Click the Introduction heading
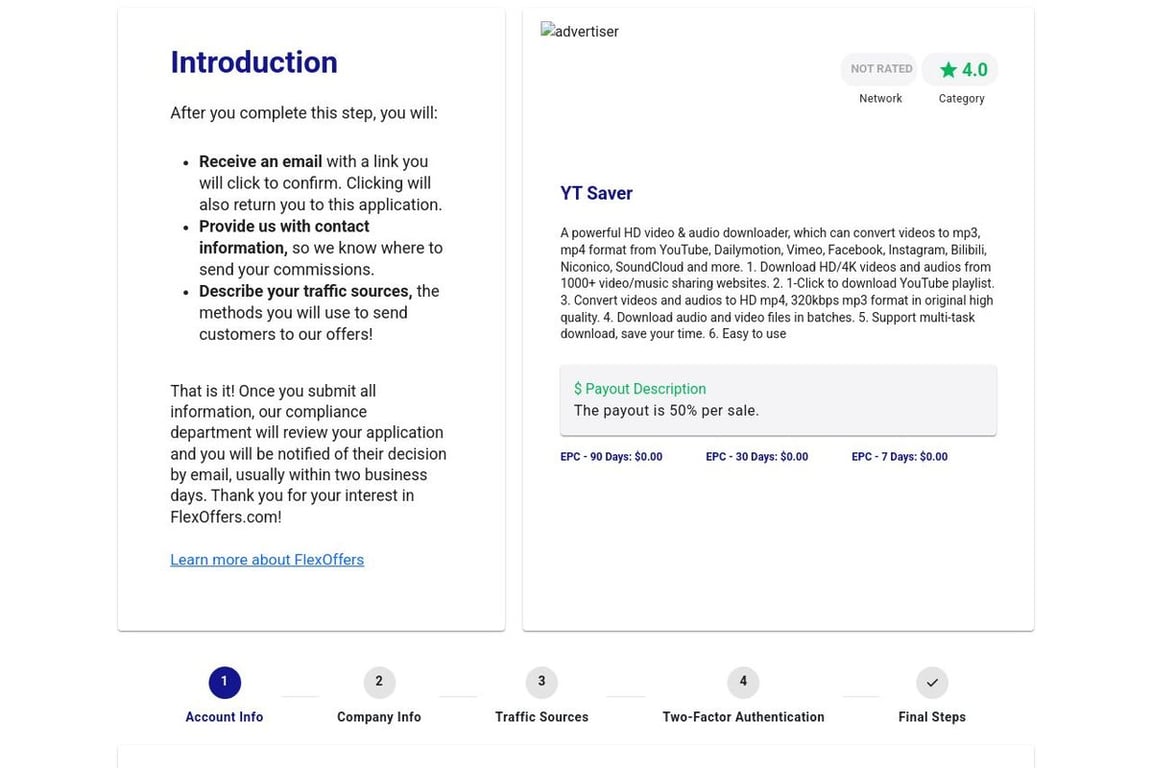The image size is (1152, 768). pyautogui.click(x=253, y=62)
